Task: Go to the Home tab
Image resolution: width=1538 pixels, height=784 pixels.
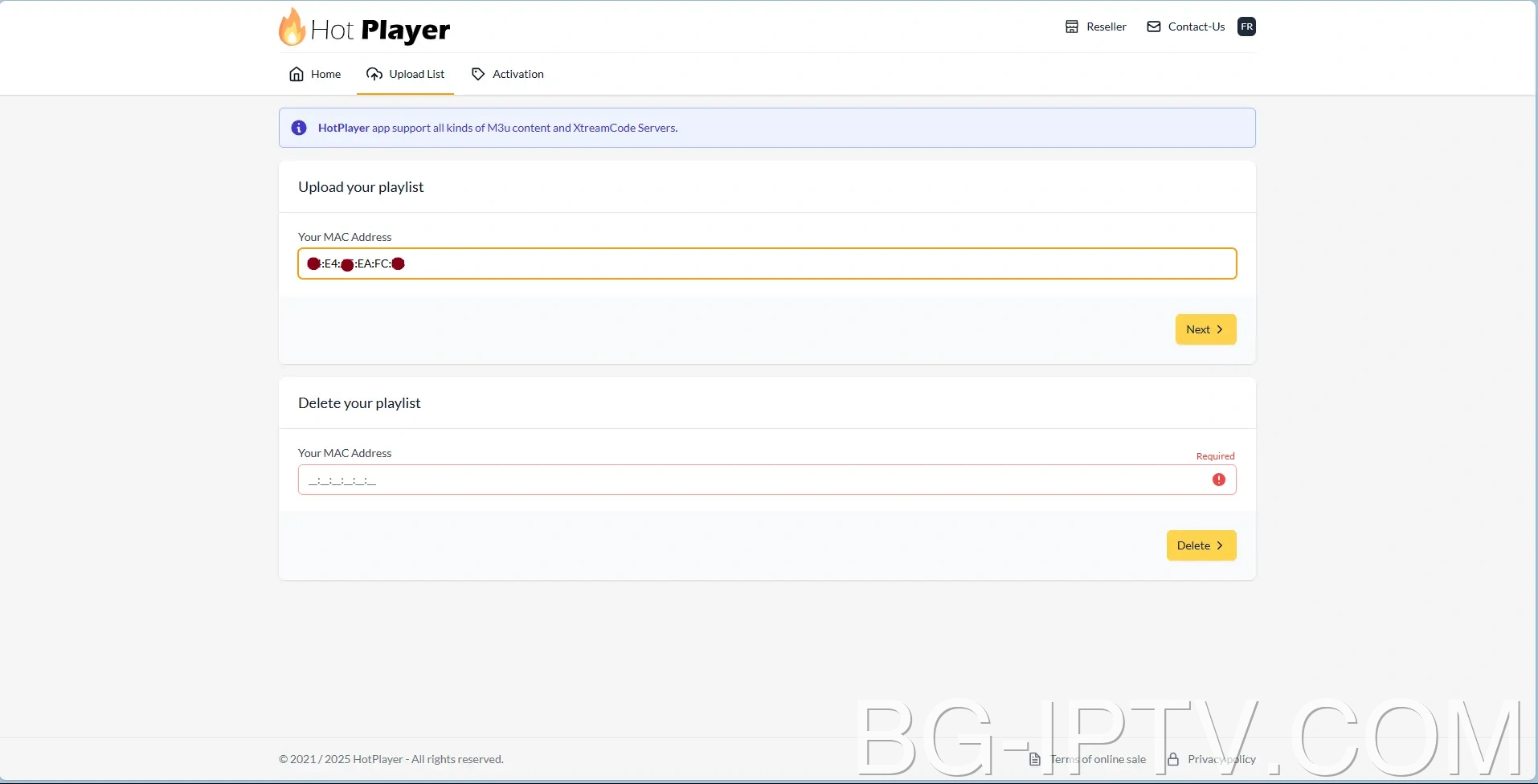Action: pos(315,74)
